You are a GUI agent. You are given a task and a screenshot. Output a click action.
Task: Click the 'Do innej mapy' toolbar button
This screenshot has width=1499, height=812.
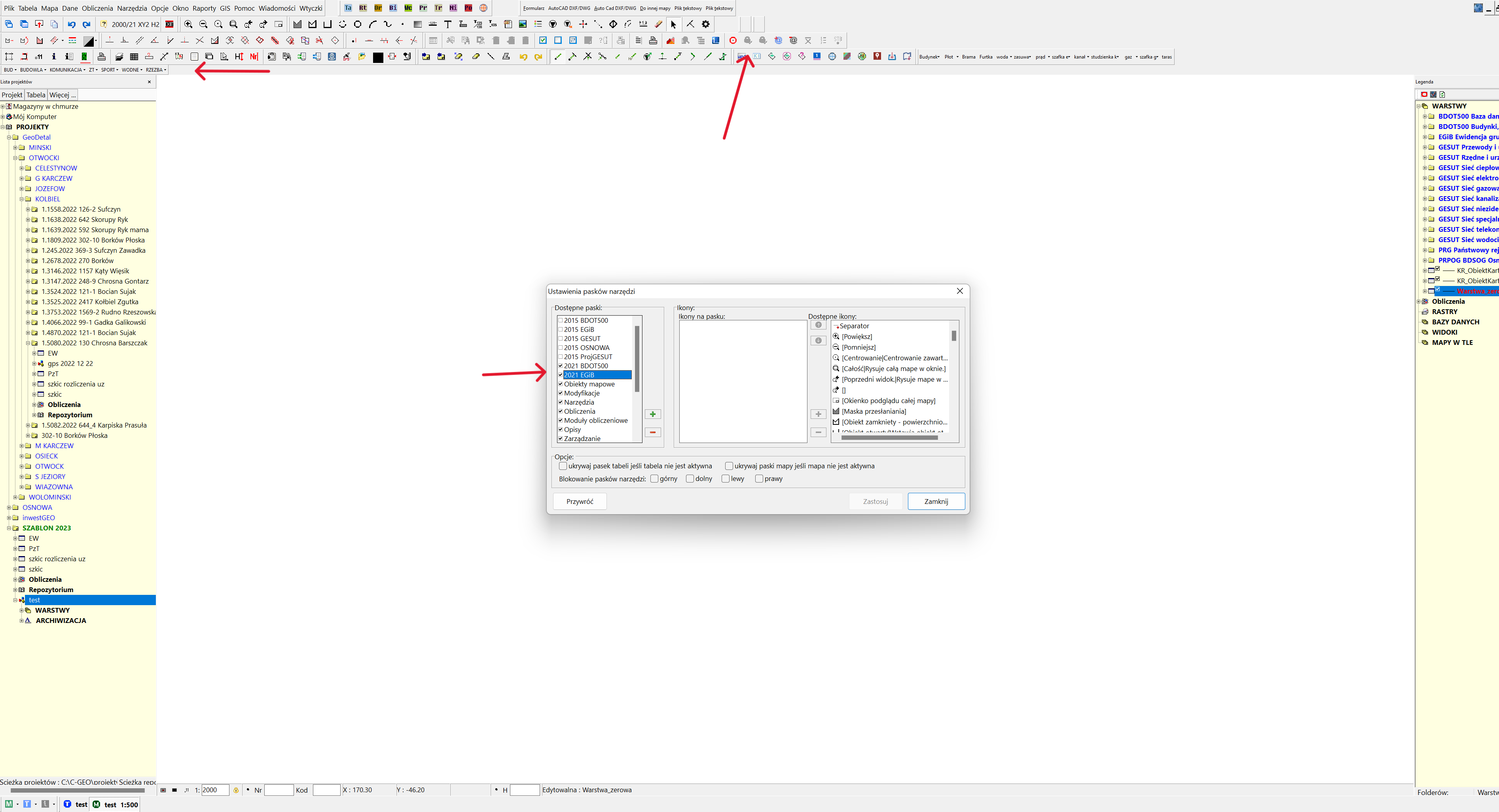(655, 8)
